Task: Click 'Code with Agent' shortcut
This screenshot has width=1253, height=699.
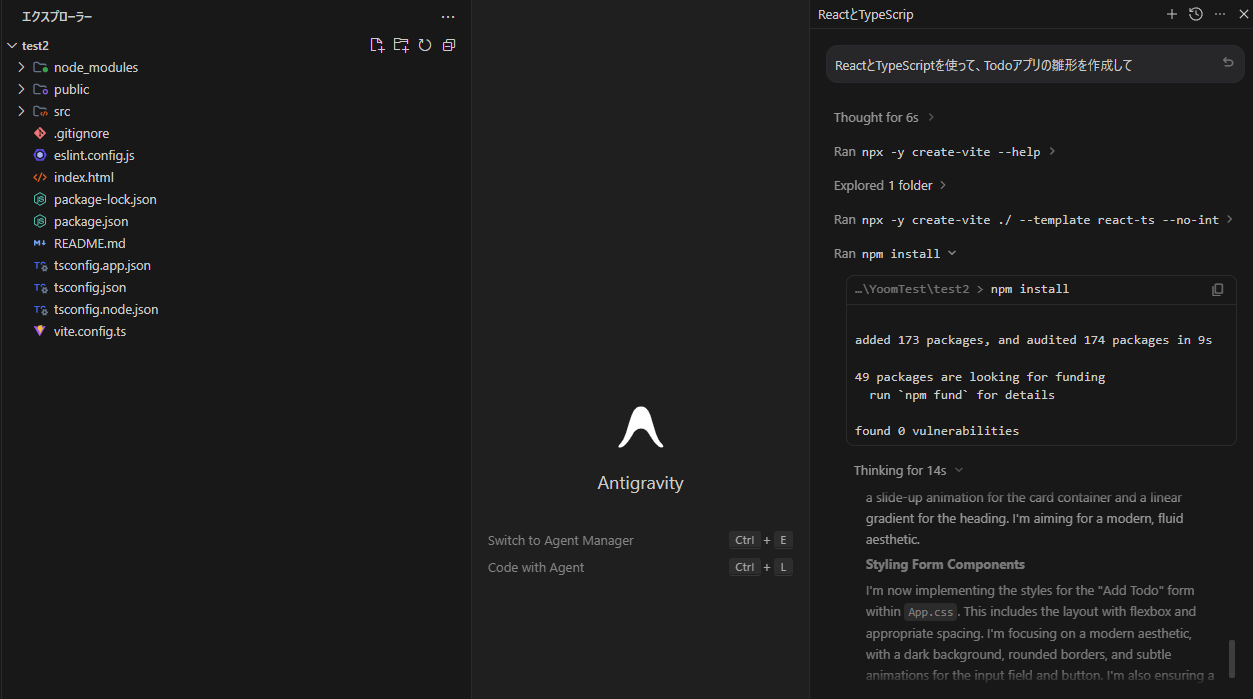Action: pyautogui.click(x=536, y=567)
